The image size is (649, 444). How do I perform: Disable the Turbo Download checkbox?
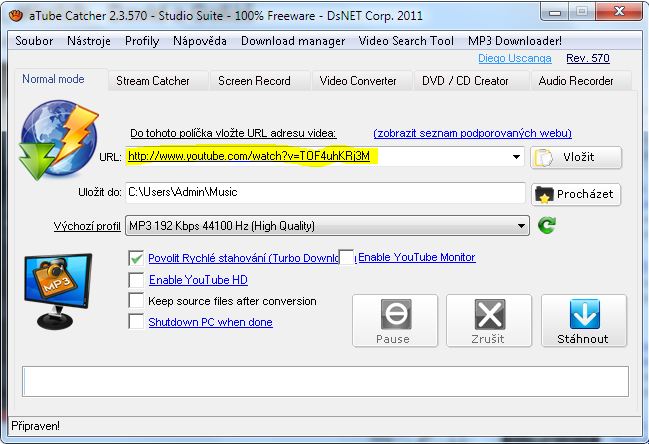(137, 258)
